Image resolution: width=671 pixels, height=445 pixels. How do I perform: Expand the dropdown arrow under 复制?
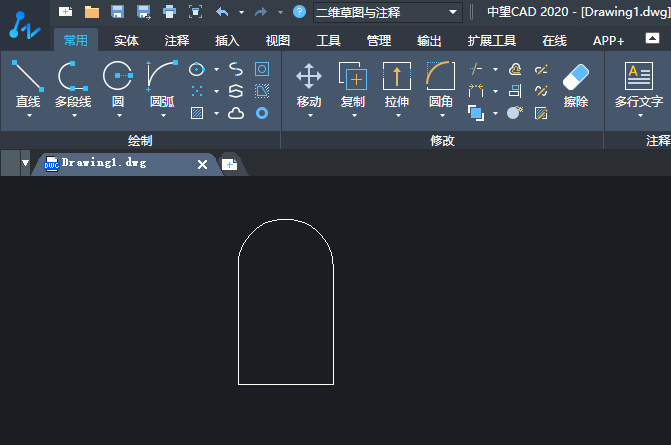coord(354,116)
